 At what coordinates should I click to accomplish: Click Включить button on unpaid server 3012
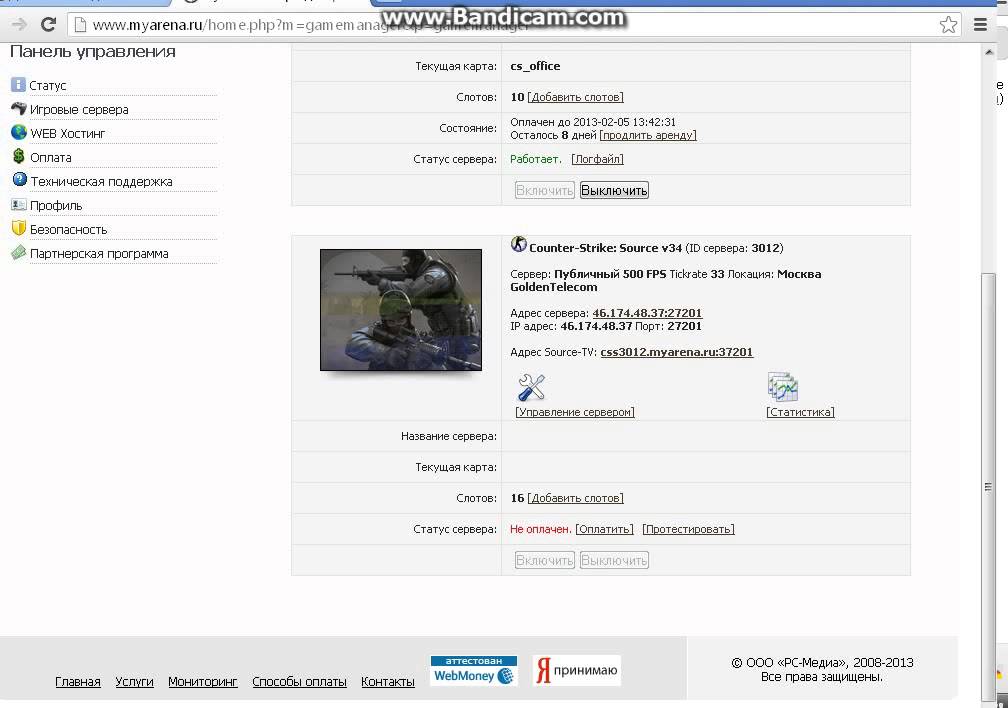544,560
